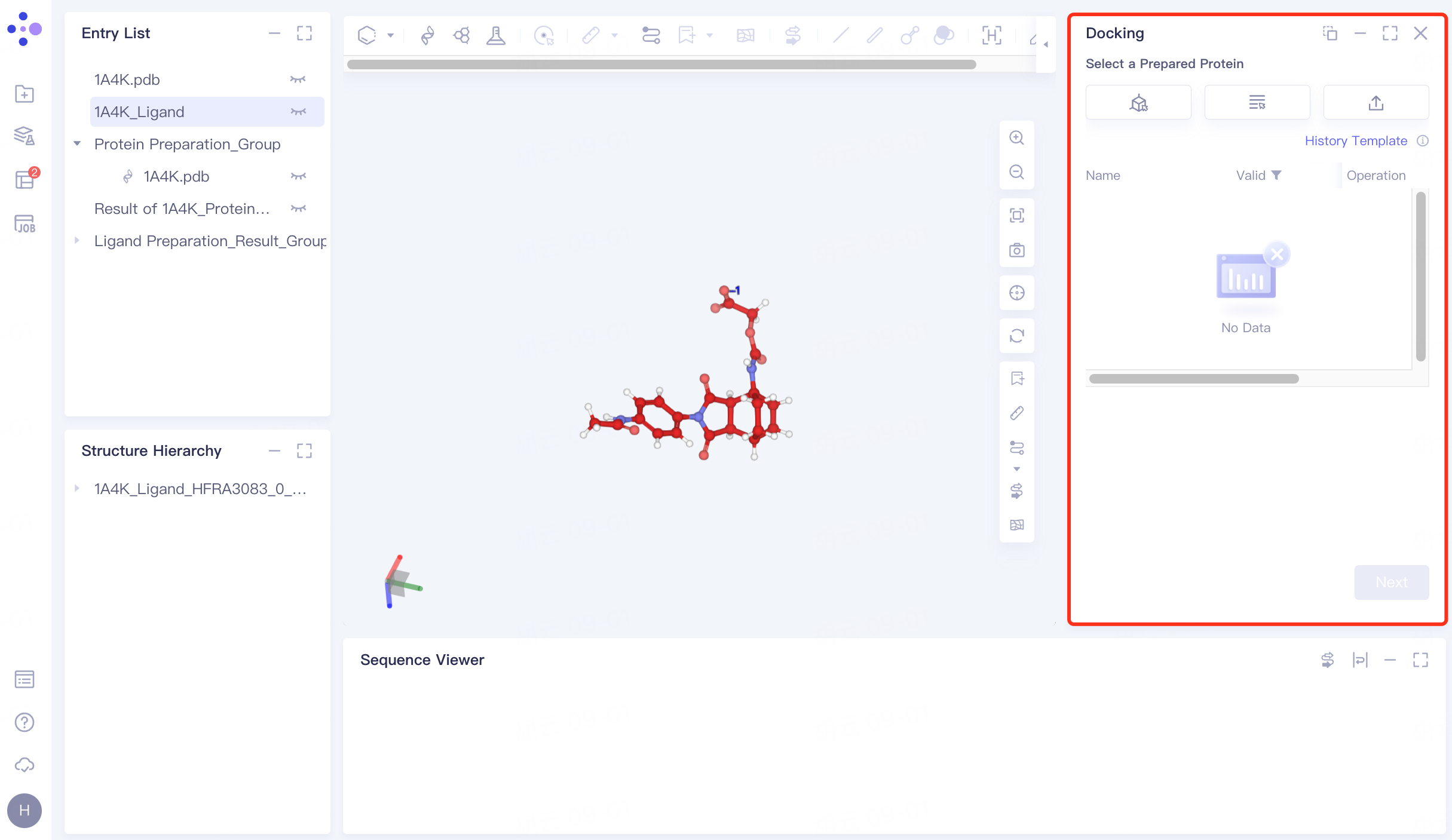
Task: Open the JOB panel in the left sidebar
Action: click(24, 224)
